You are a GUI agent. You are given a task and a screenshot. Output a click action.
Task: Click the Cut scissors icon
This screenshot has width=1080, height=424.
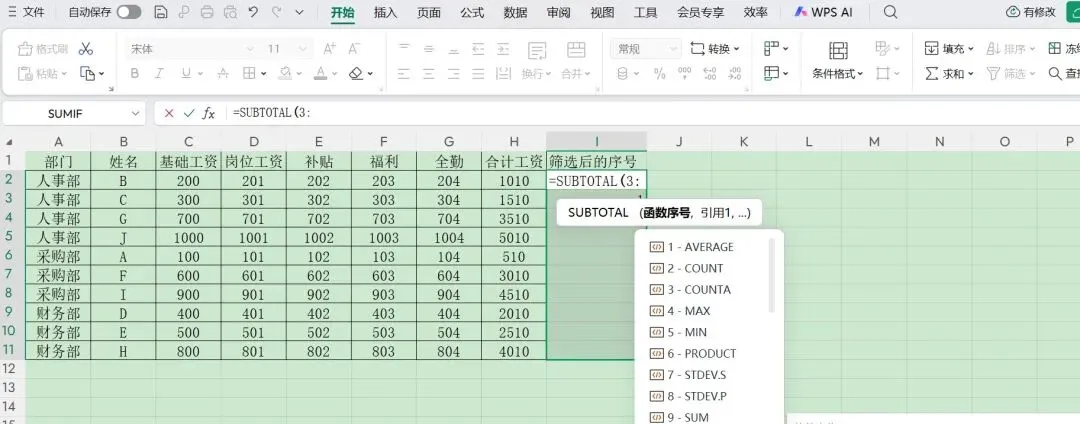pos(85,49)
